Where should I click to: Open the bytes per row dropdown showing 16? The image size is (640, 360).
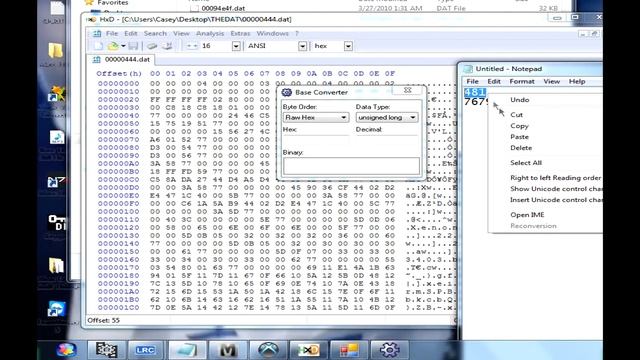[236, 46]
